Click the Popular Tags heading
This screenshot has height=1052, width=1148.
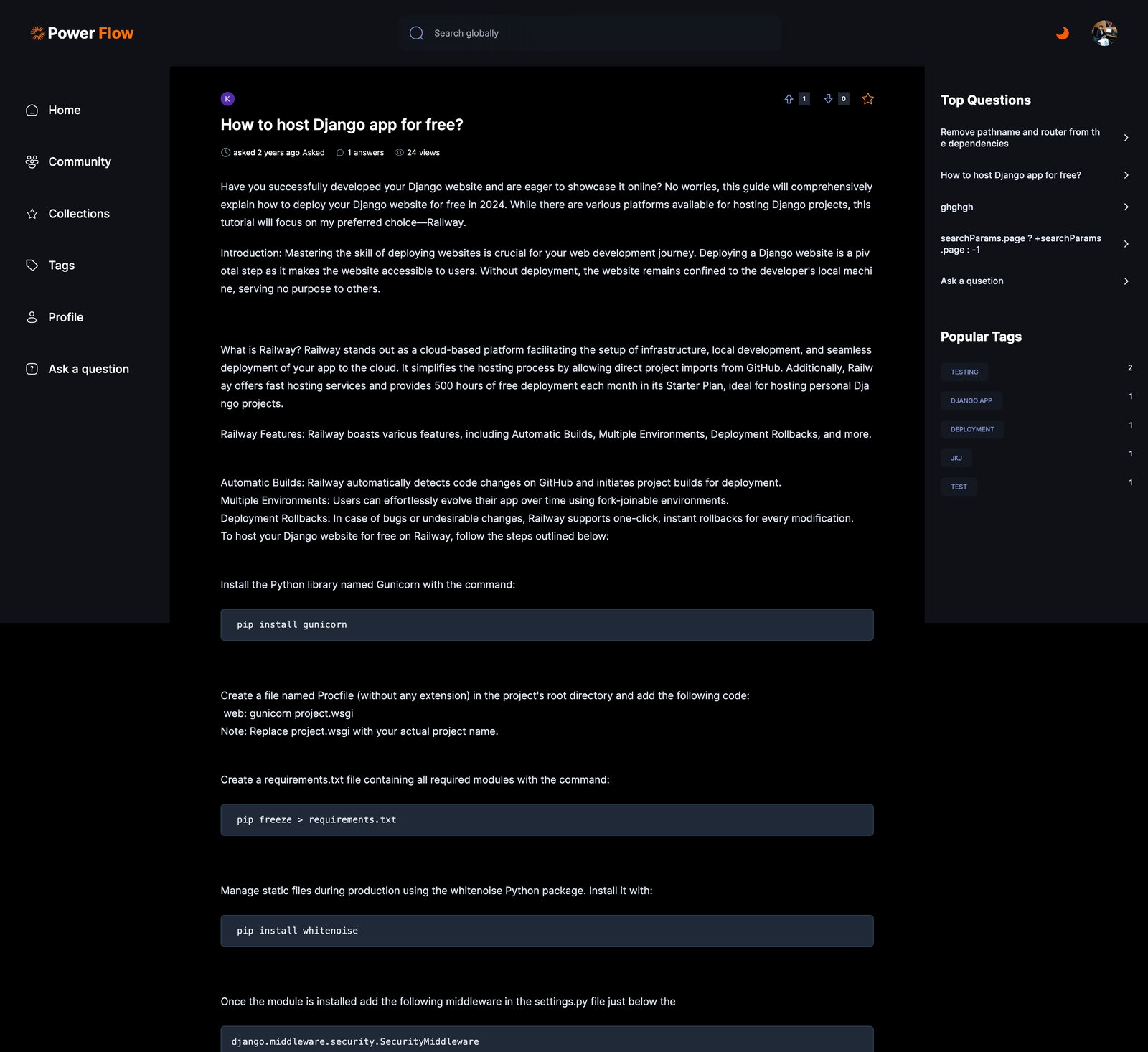pos(981,337)
